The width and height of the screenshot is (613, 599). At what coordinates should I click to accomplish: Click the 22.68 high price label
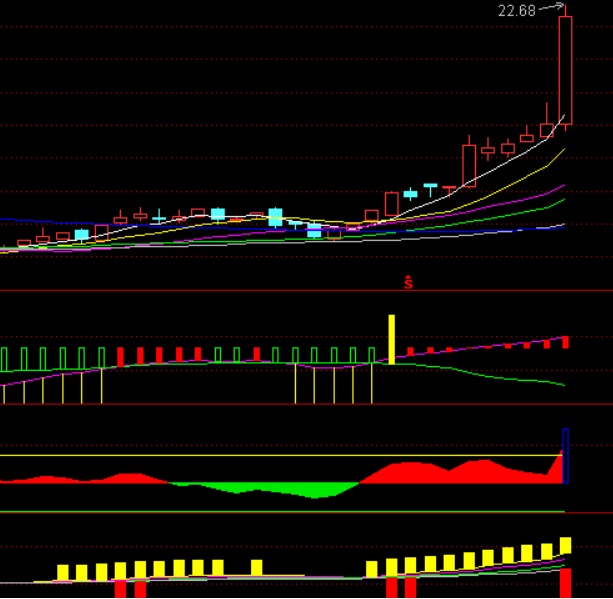(x=516, y=11)
